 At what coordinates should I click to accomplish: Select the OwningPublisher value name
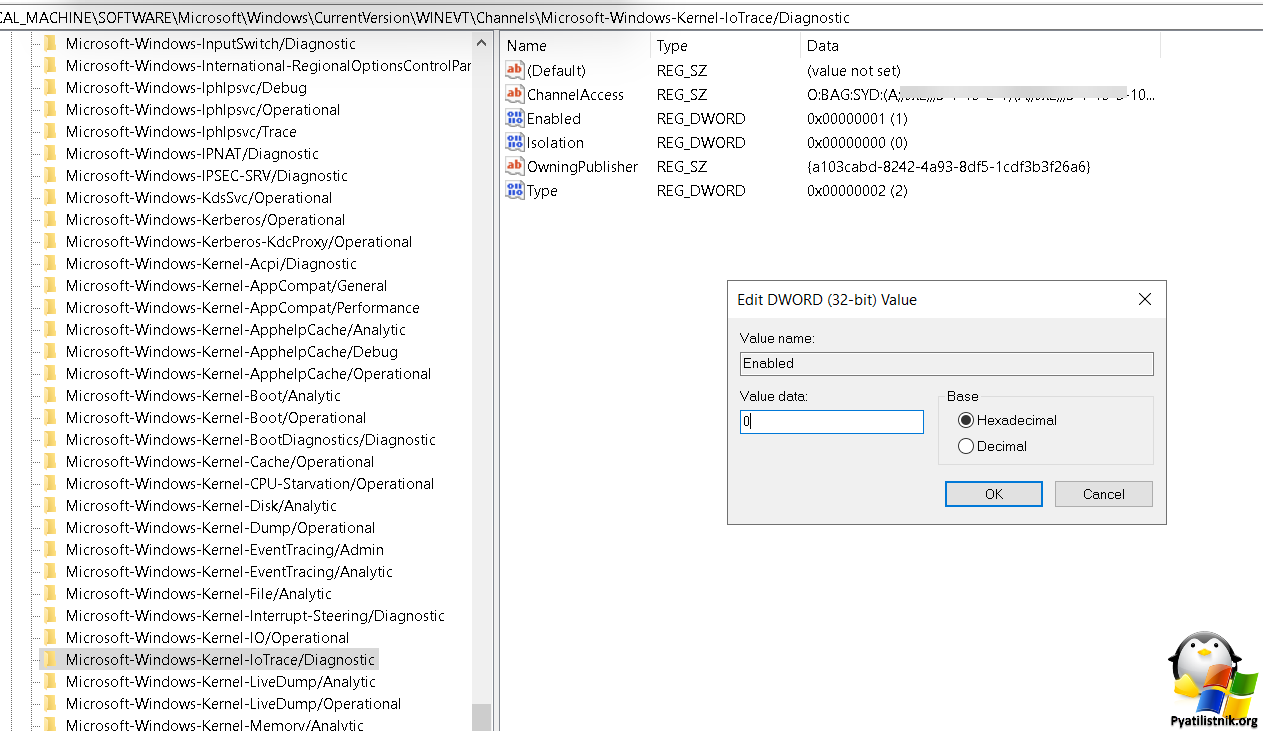582,167
